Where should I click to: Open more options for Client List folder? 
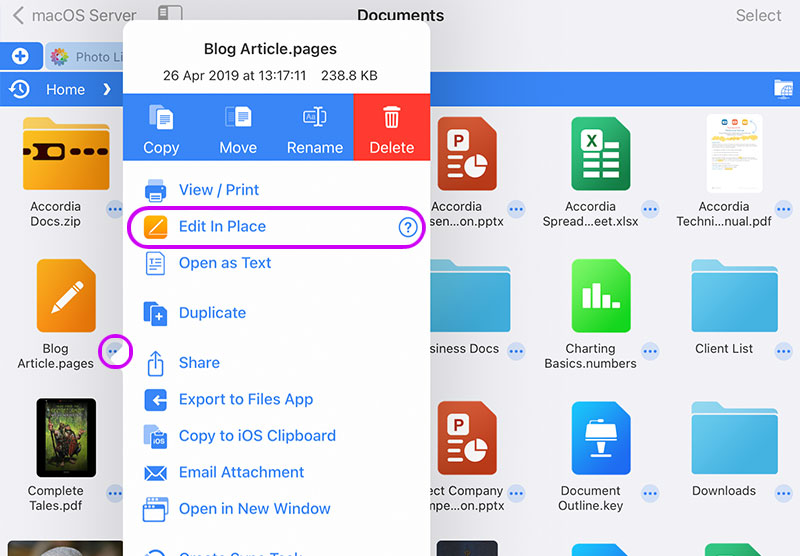pos(783,351)
